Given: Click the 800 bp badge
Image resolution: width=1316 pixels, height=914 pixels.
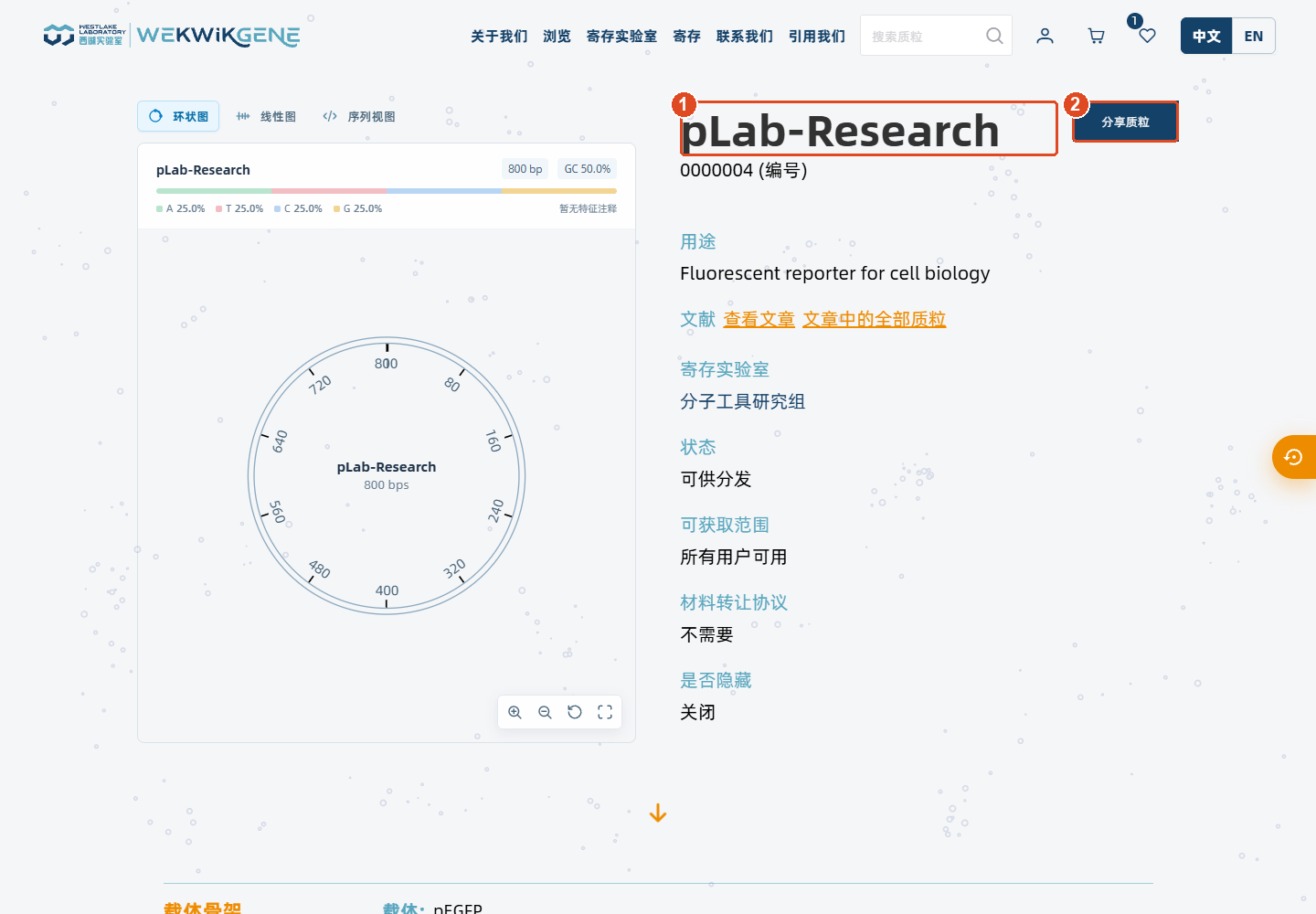Looking at the screenshot, I should tap(525, 169).
